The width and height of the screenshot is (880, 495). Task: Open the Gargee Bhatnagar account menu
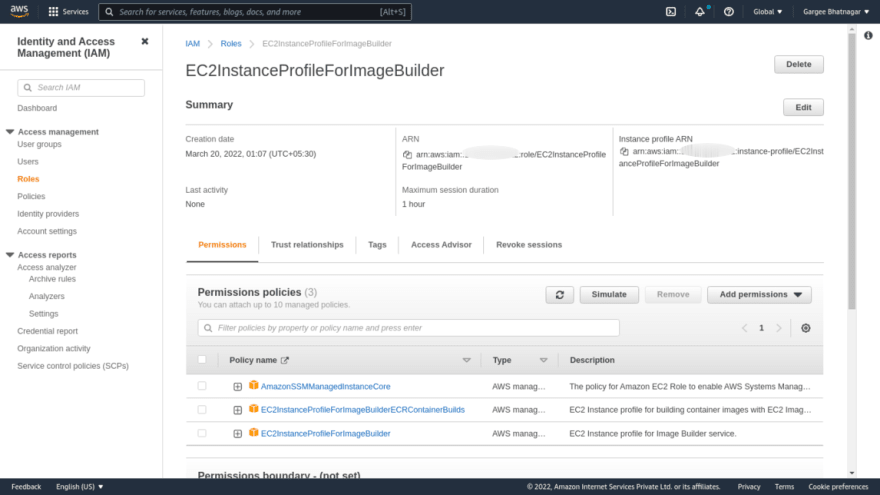[836, 12]
